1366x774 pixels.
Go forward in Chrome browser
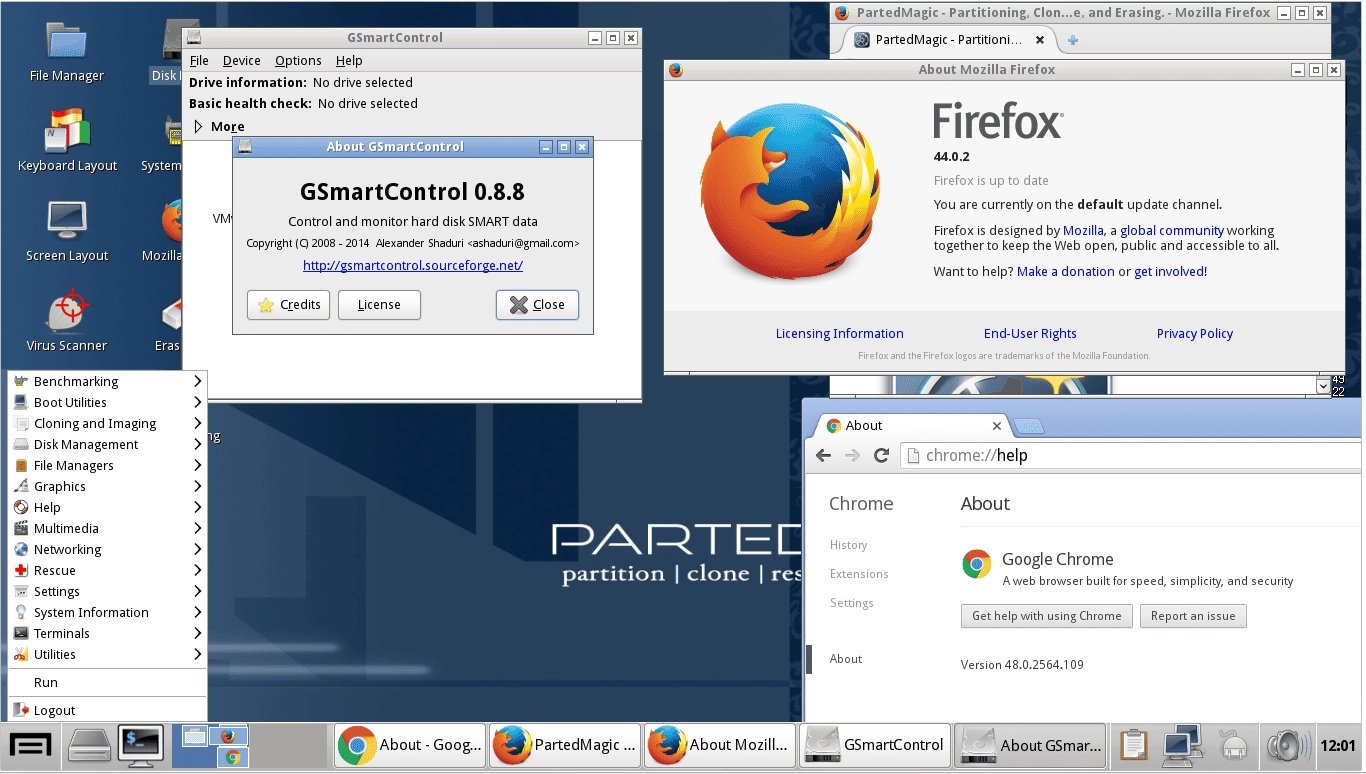click(x=852, y=455)
